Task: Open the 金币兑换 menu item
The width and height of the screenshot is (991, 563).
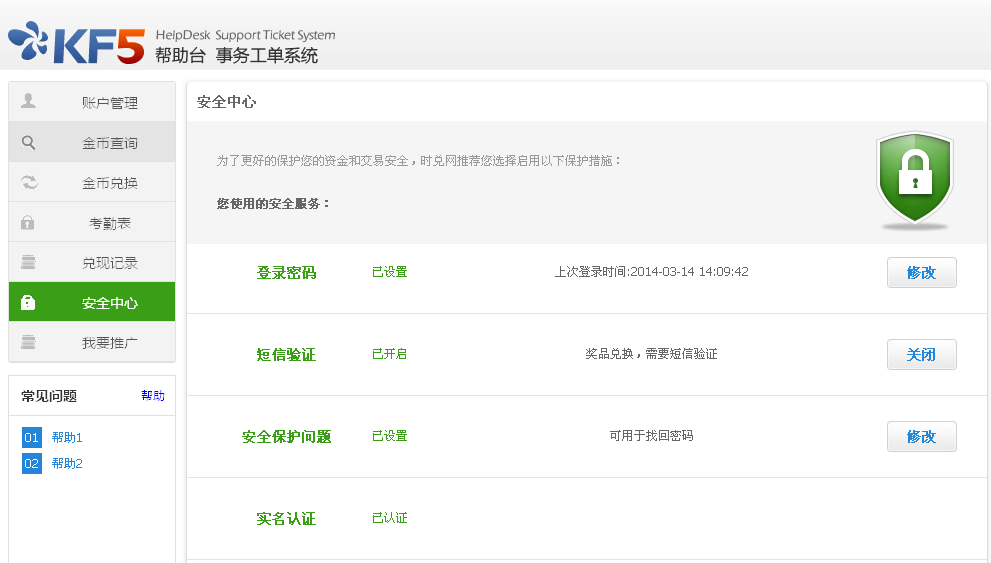Action: coord(92,182)
